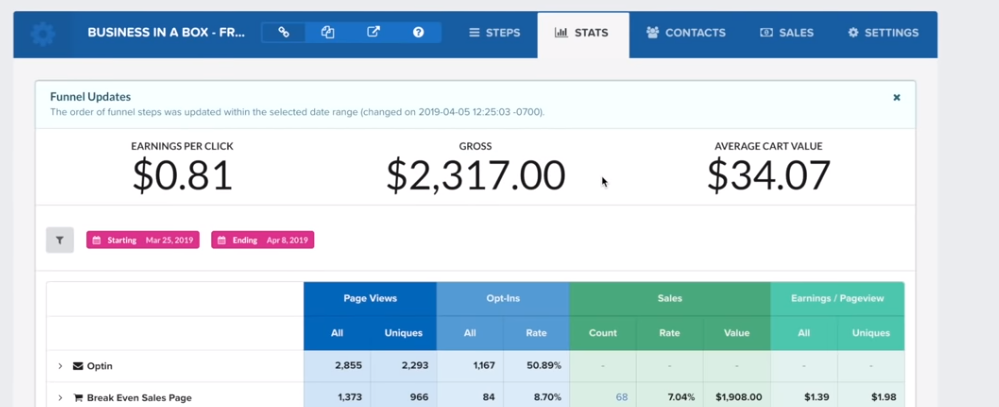The image size is (999, 407).
Task: Select the Stats tab
Action: click(583, 34)
